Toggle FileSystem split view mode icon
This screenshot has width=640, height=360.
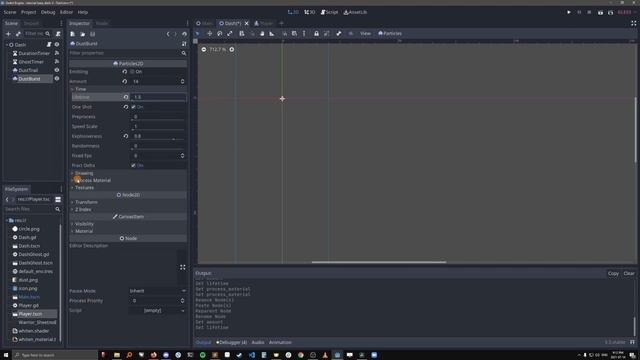[58, 199]
